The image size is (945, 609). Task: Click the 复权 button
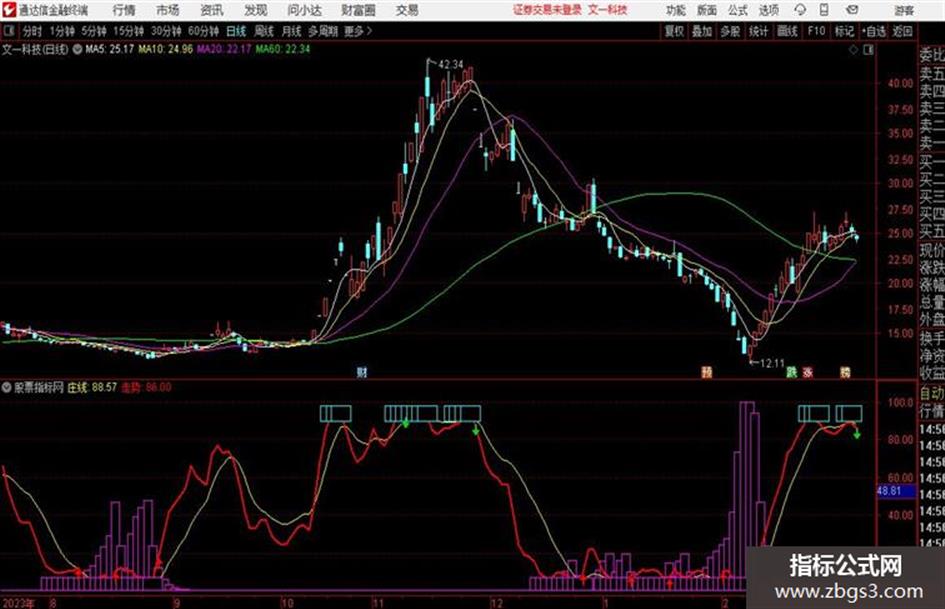[x=674, y=31]
